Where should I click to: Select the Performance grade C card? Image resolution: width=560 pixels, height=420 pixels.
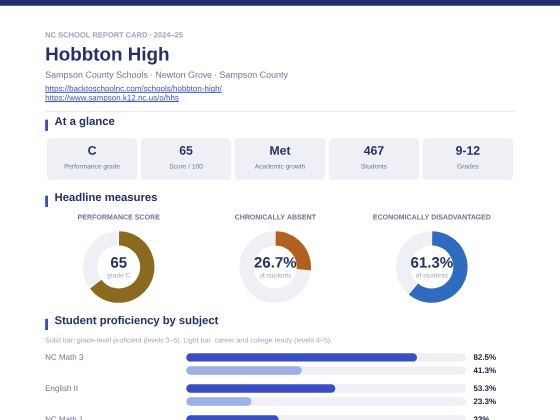tap(92, 159)
